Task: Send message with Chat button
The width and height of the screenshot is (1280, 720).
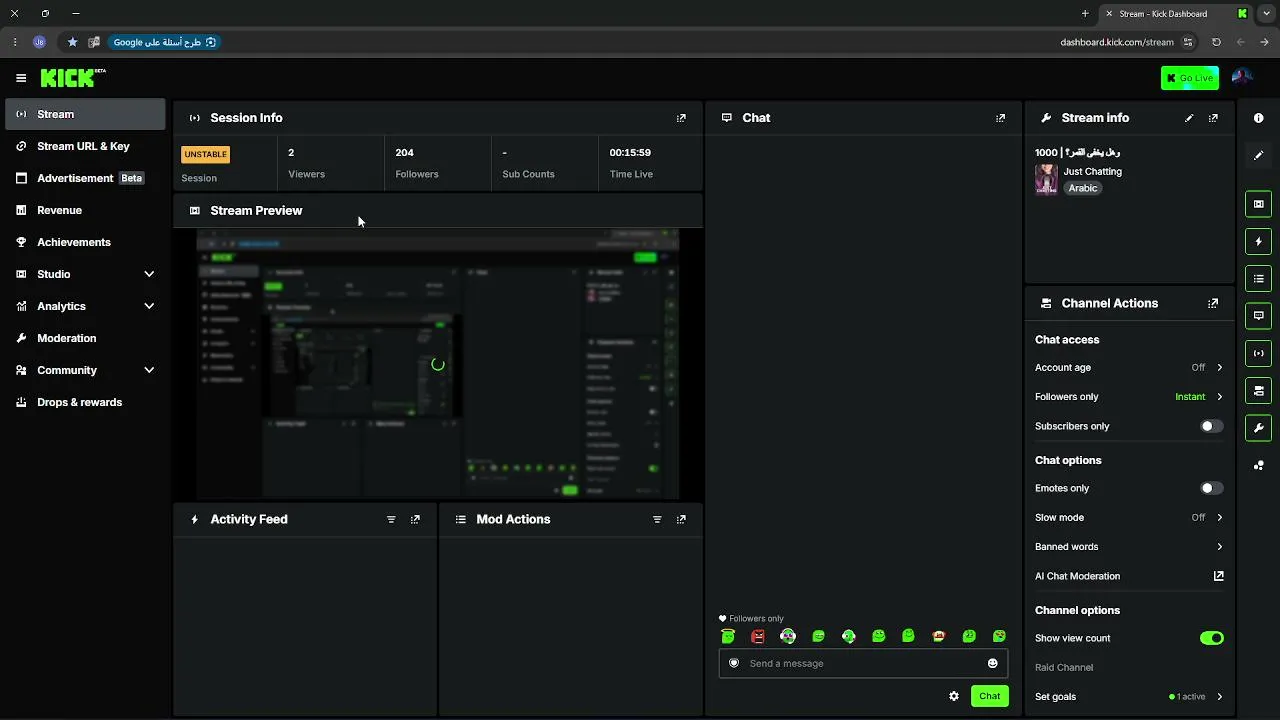Action: tap(989, 696)
